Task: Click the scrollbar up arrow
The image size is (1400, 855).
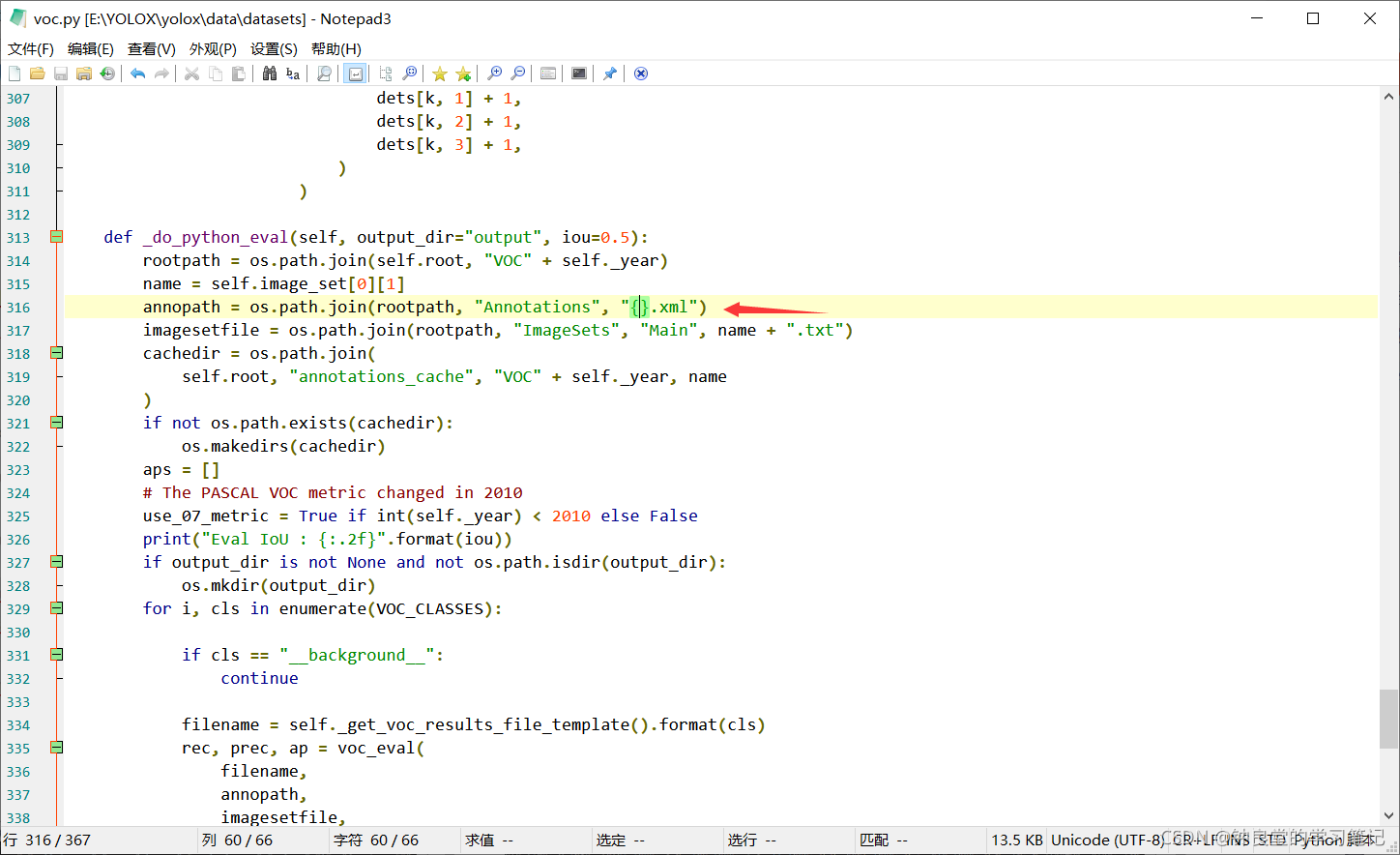Action: [1389, 97]
